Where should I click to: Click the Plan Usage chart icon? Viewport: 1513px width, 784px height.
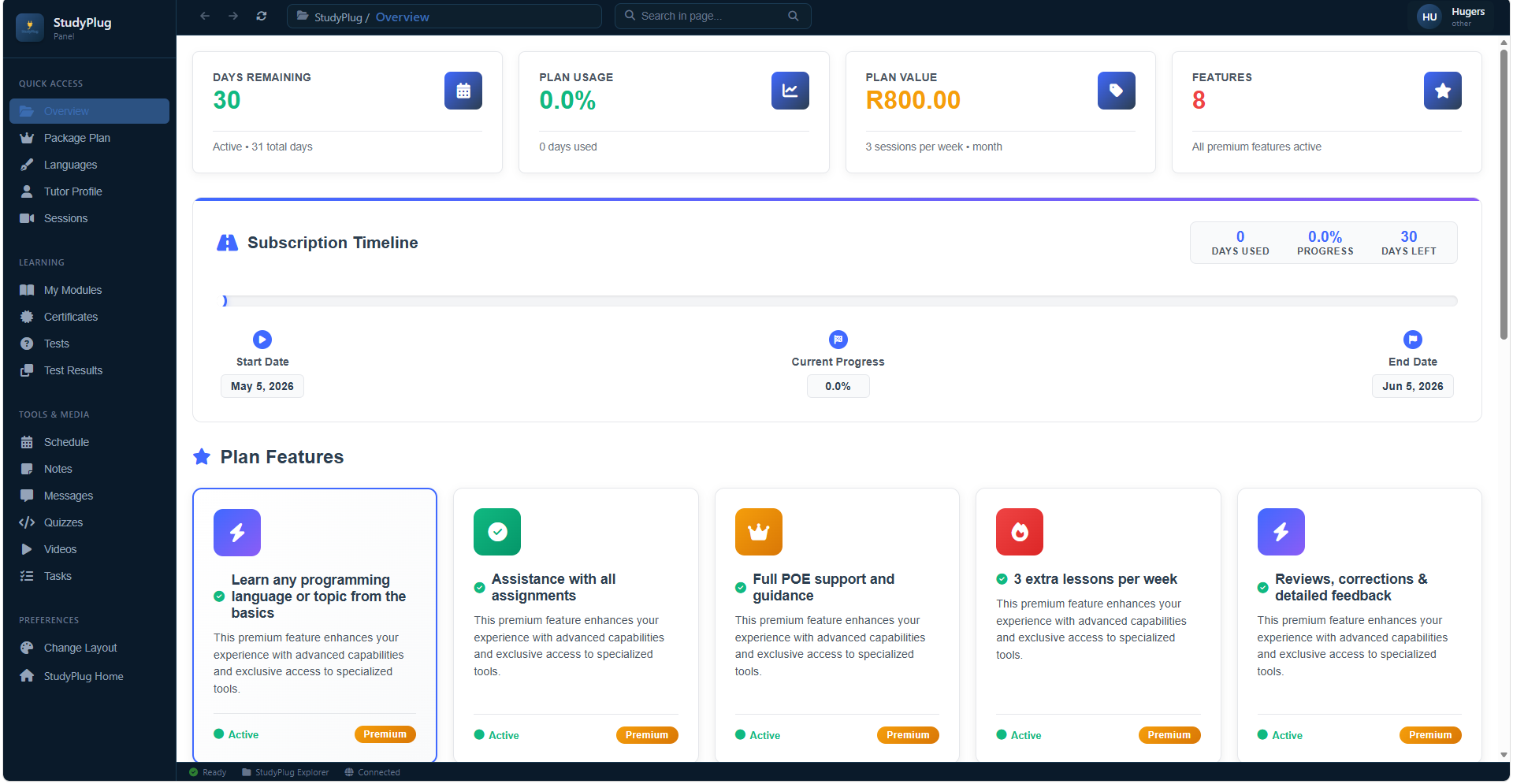click(790, 91)
